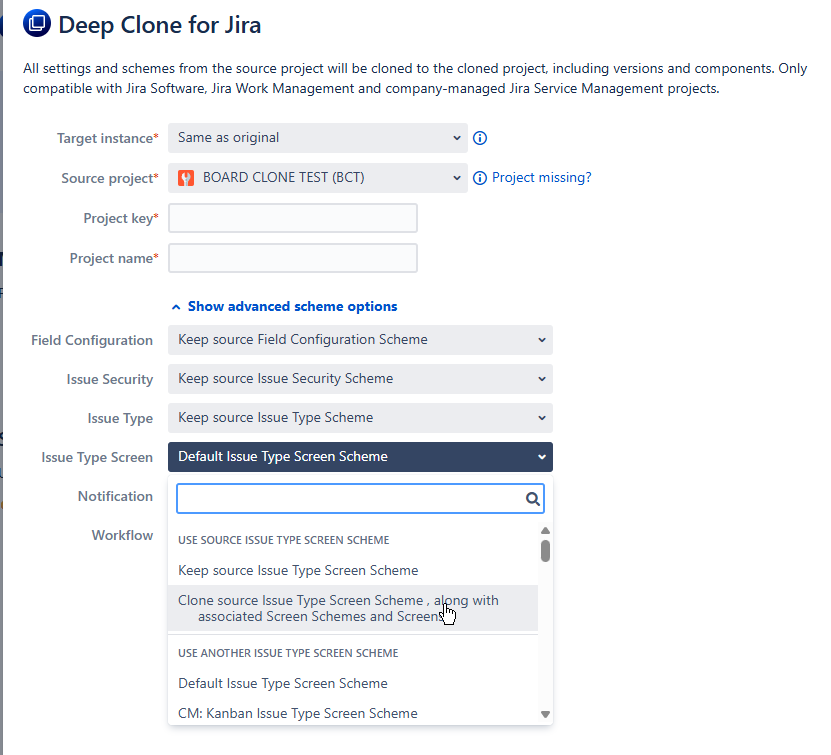Open the Issue Type scheme dropdown
This screenshot has width=831, height=755.
click(360, 418)
